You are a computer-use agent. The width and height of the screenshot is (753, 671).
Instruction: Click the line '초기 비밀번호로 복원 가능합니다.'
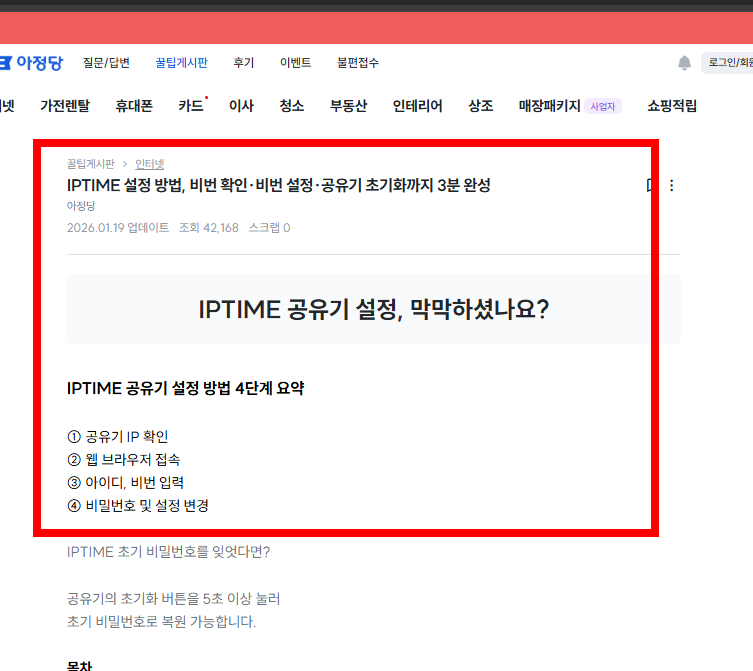(x=161, y=622)
